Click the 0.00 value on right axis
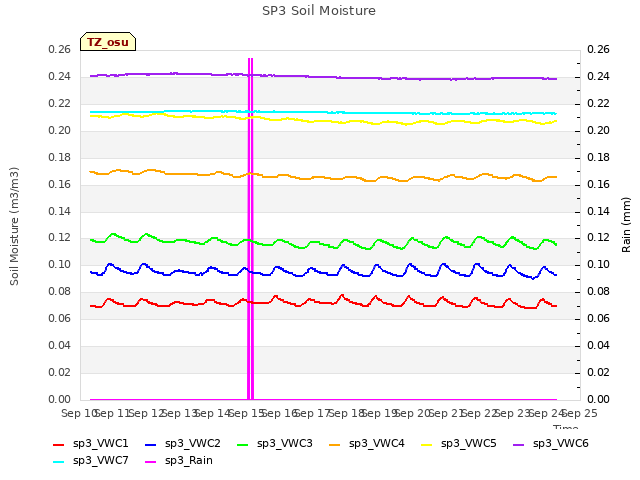This screenshot has height=480, width=640. coord(598,399)
